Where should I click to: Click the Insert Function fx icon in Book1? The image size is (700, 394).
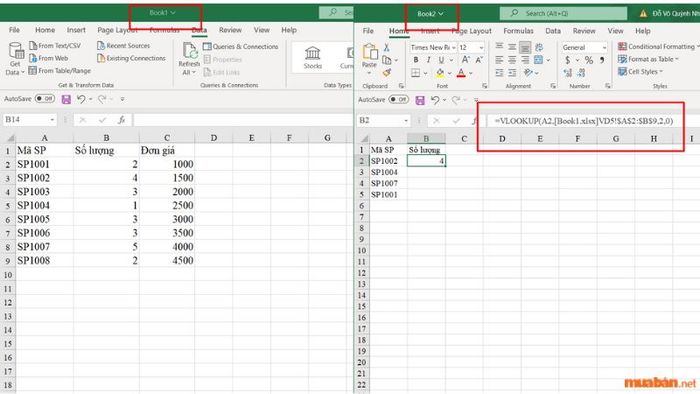click(121, 120)
